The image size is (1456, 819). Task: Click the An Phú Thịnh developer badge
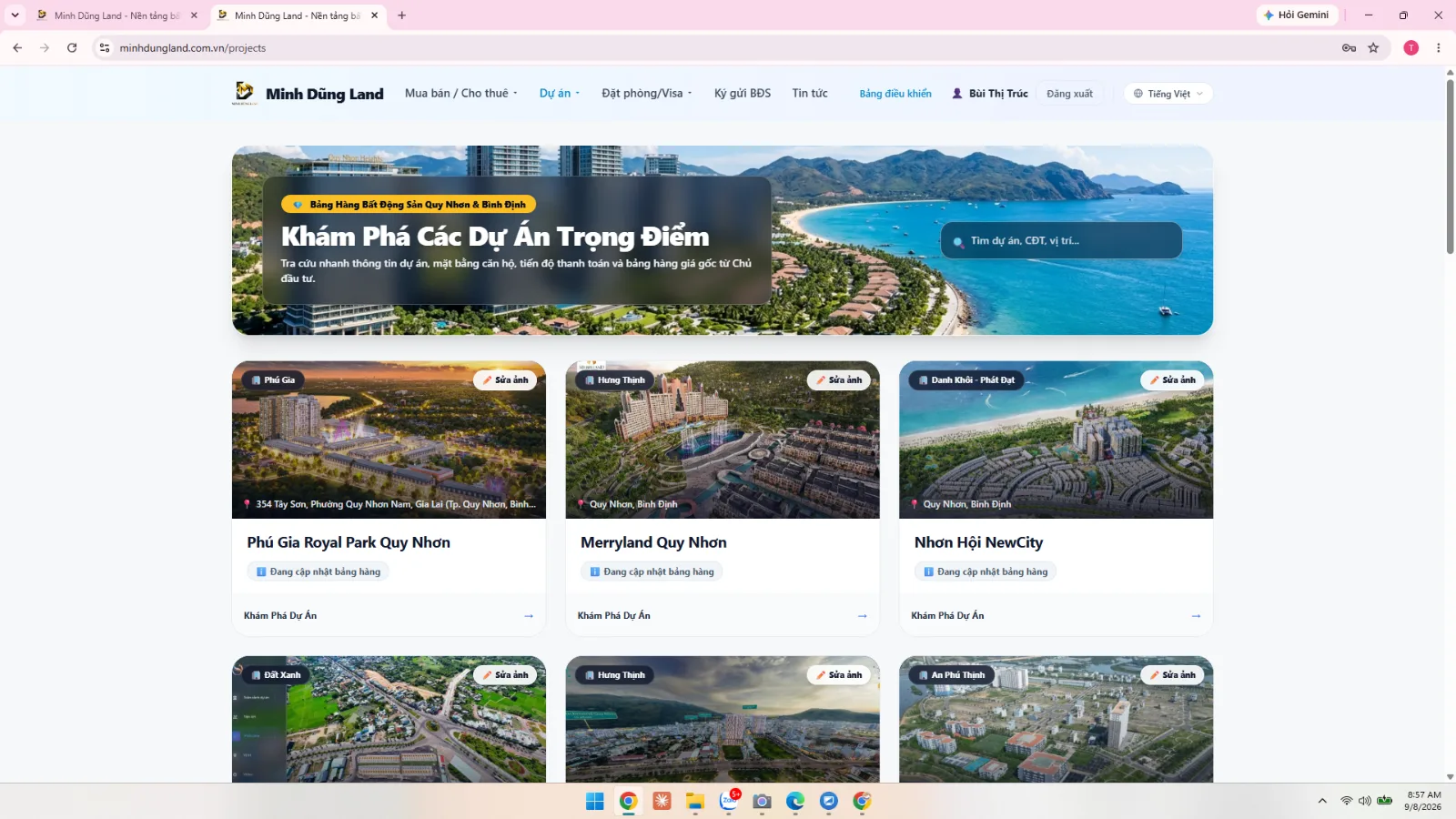951,675
